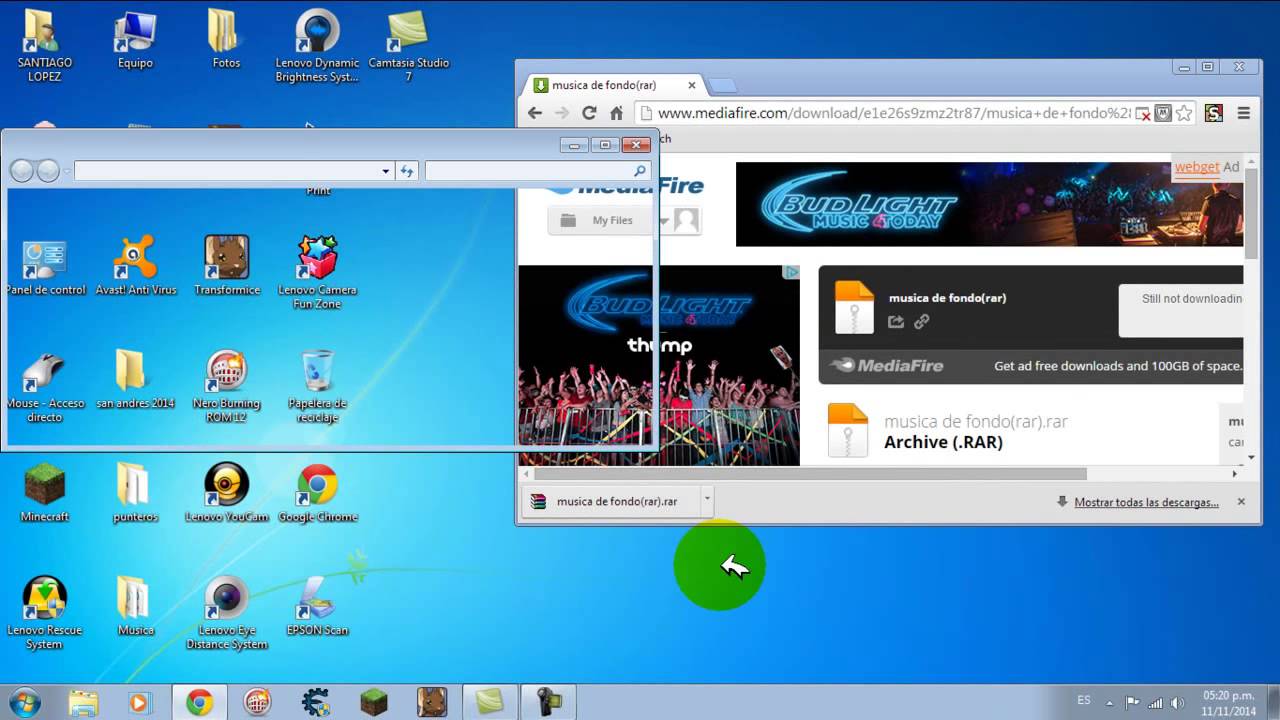The image size is (1280, 720).
Task: Open the taskbar clock showing 05:20 p.m.
Action: pyautogui.click(x=1229, y=702)
